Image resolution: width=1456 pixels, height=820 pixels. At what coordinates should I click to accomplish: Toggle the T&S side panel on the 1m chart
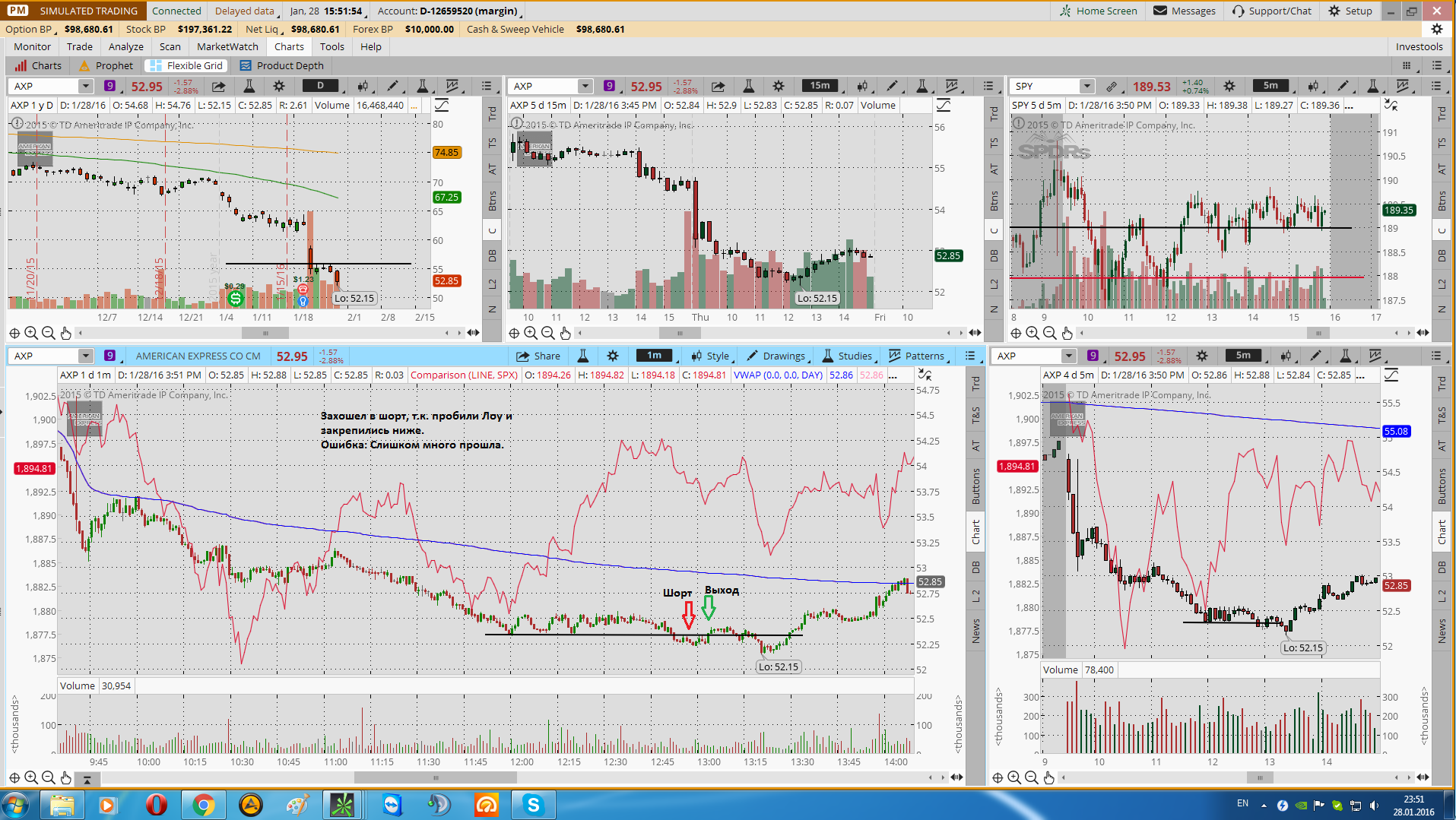976,415
